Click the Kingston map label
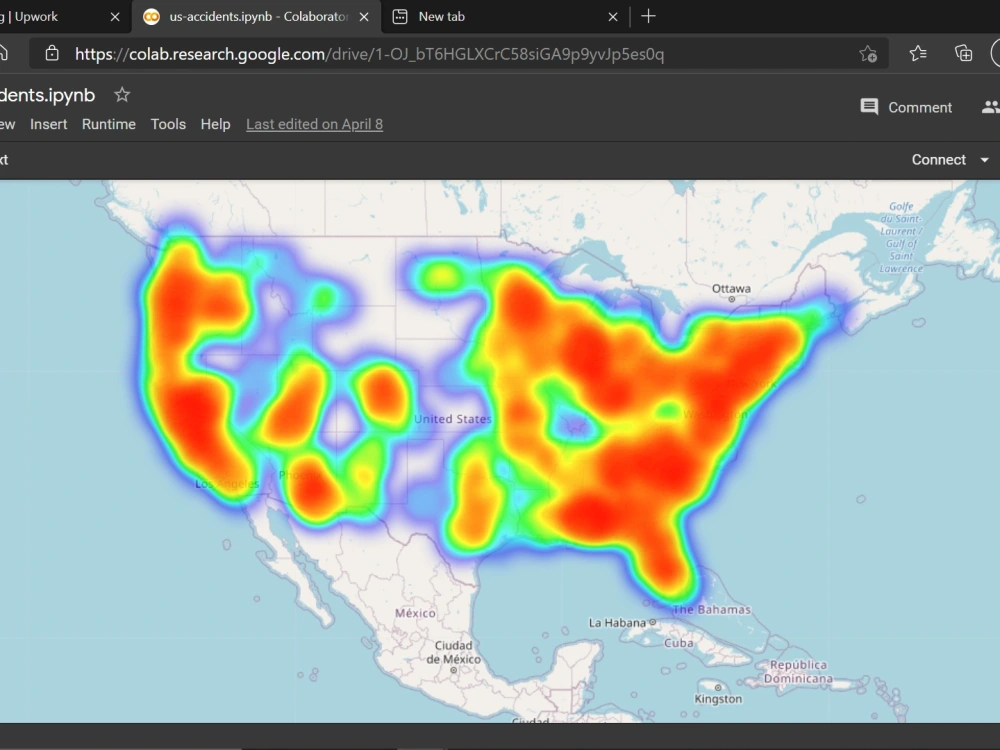This screenshot has width=1000, height=750. point(718,699)
